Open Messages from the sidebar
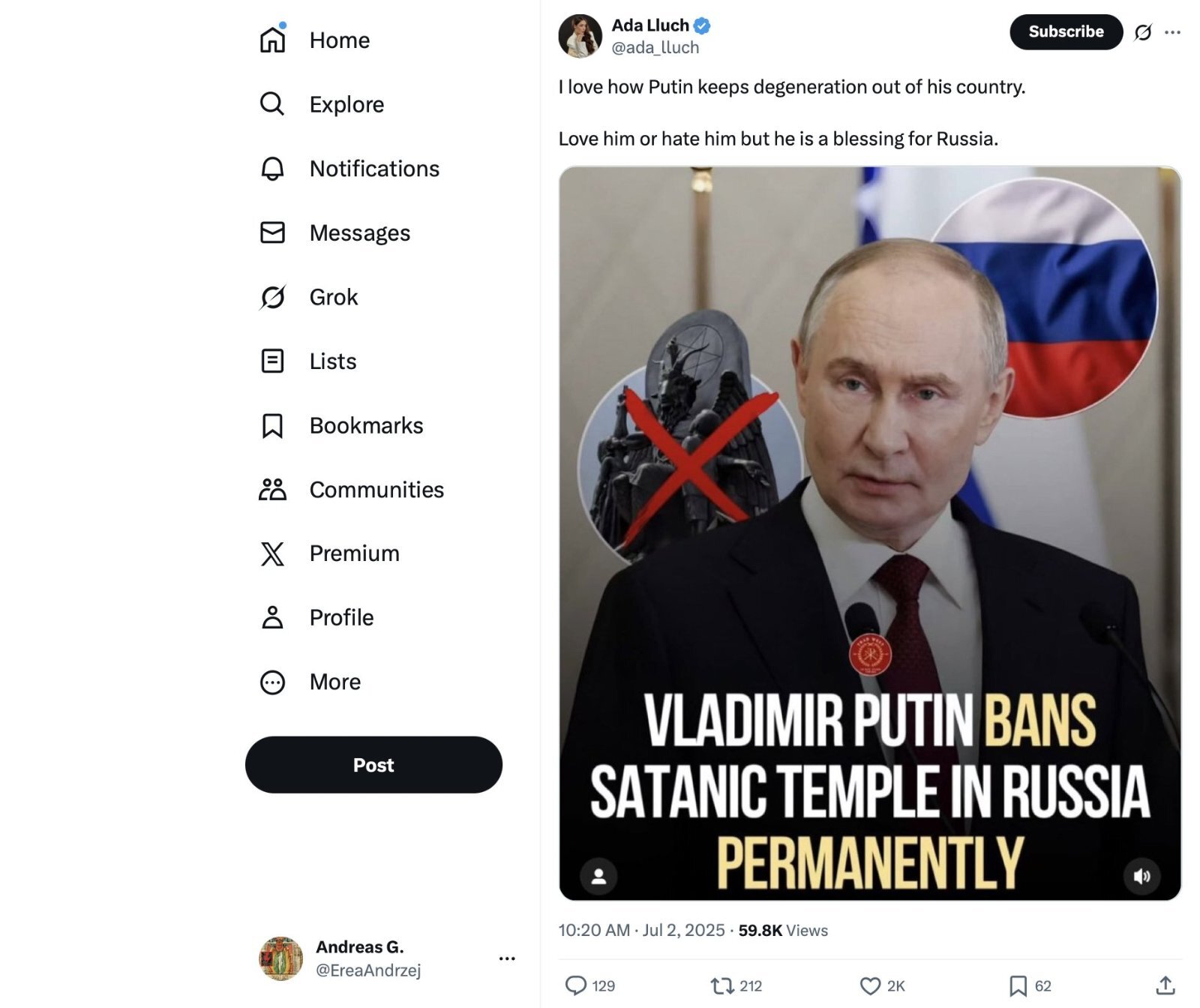Image resolution: width=1200 pixels, height=1008 pixels. (359, 233)
